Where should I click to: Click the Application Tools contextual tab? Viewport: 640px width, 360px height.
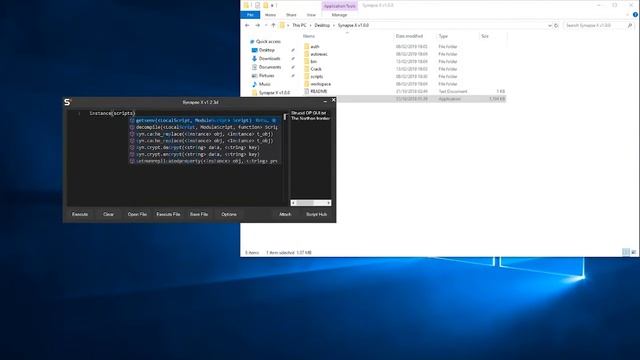point(340,6)
